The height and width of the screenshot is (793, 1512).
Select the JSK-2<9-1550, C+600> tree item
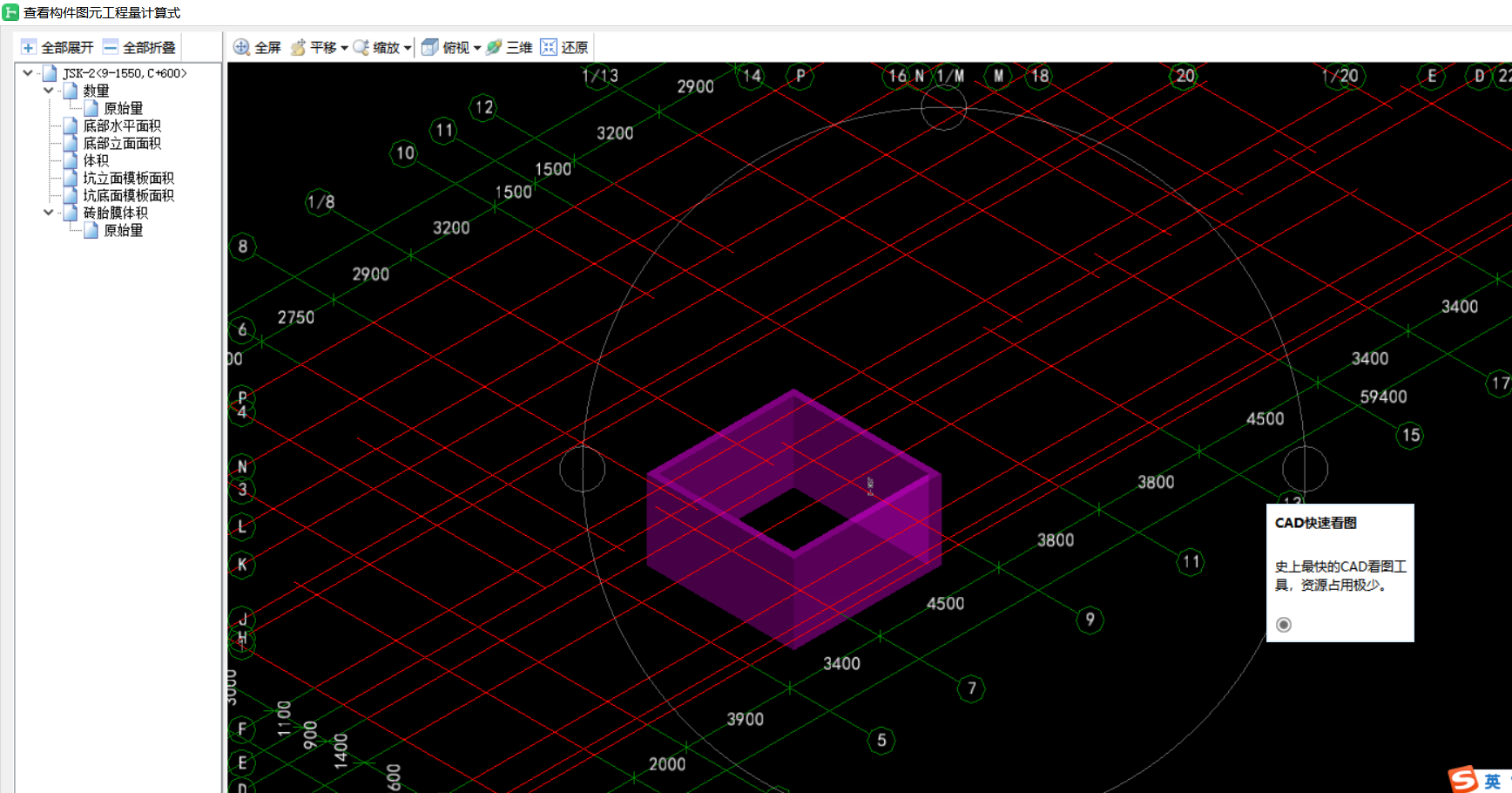point(125,73)
